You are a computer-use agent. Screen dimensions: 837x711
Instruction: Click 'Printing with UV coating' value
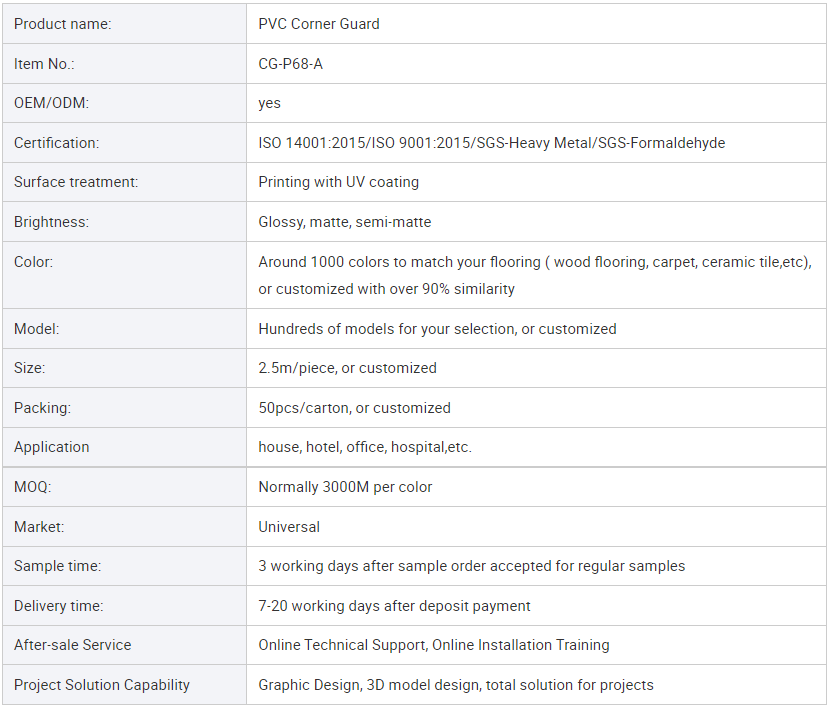tap(338, 182)
